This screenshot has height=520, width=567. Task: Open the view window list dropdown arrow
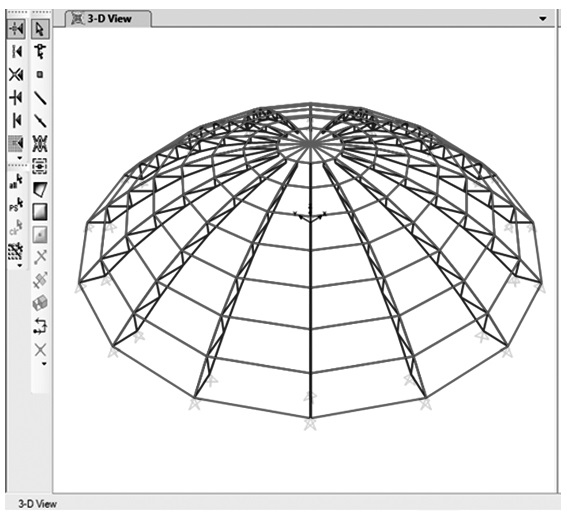543,18
